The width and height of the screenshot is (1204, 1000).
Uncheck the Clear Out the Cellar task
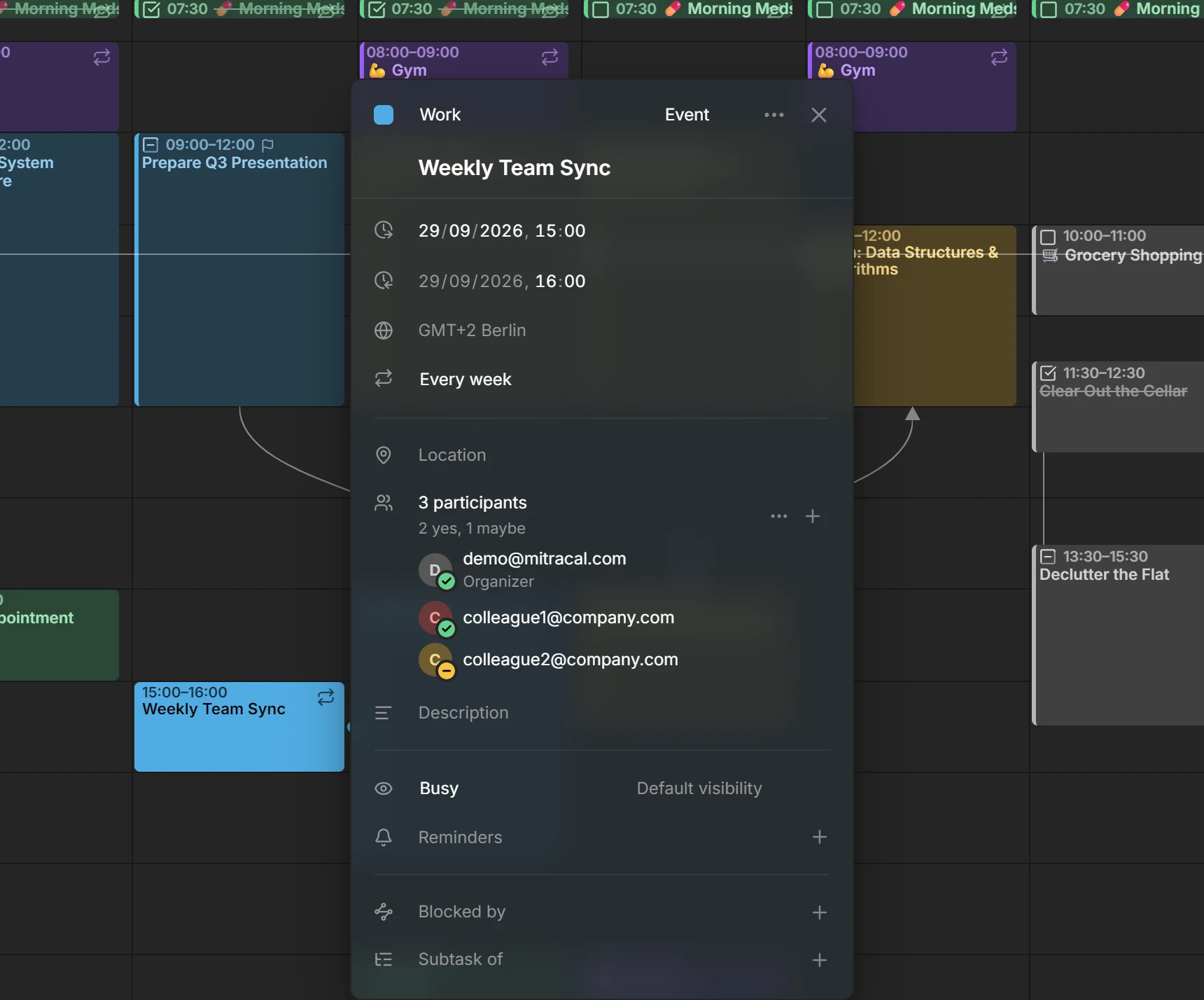1048,373
